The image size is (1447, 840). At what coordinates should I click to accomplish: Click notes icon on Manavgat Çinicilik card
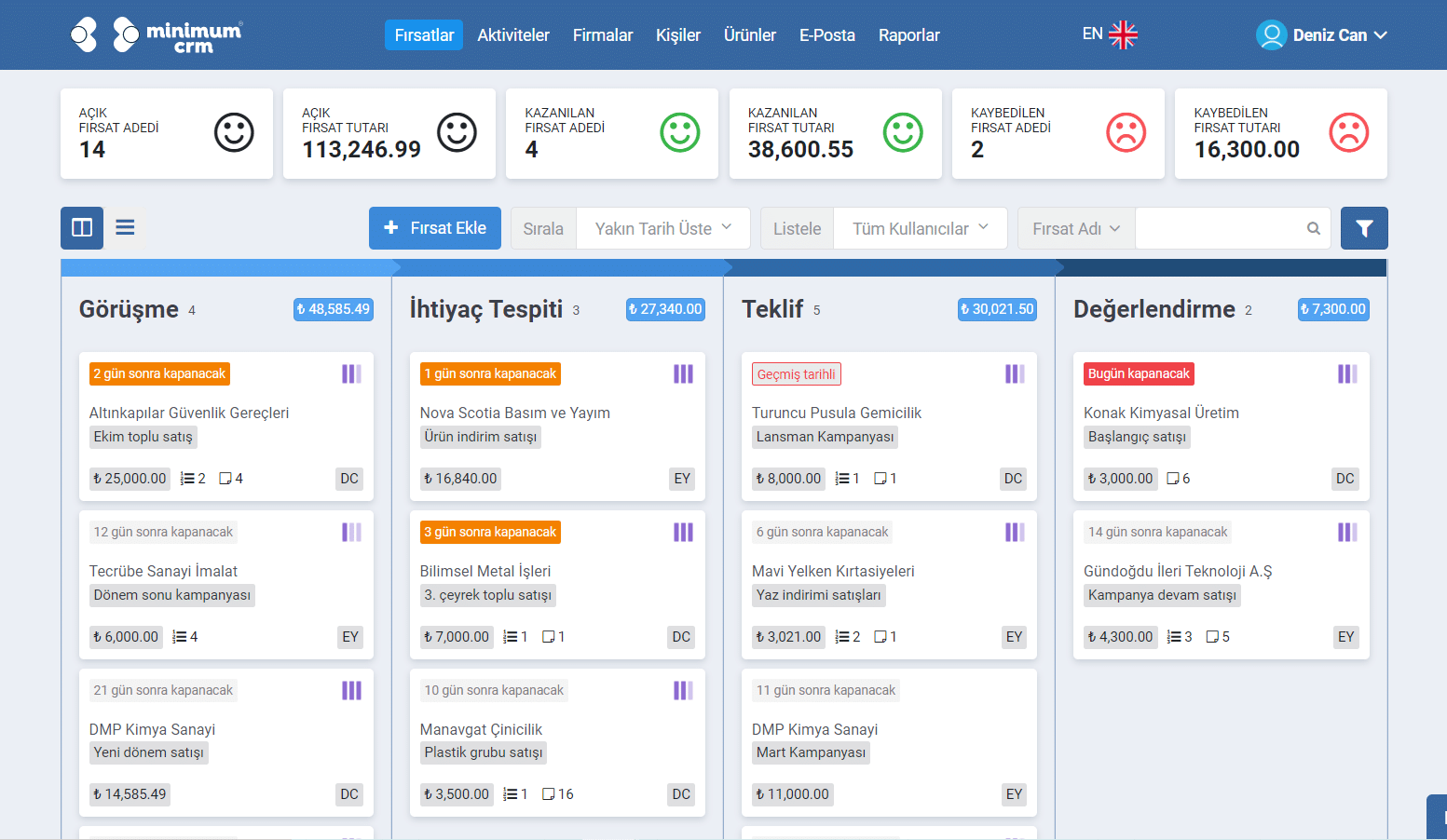549,794
